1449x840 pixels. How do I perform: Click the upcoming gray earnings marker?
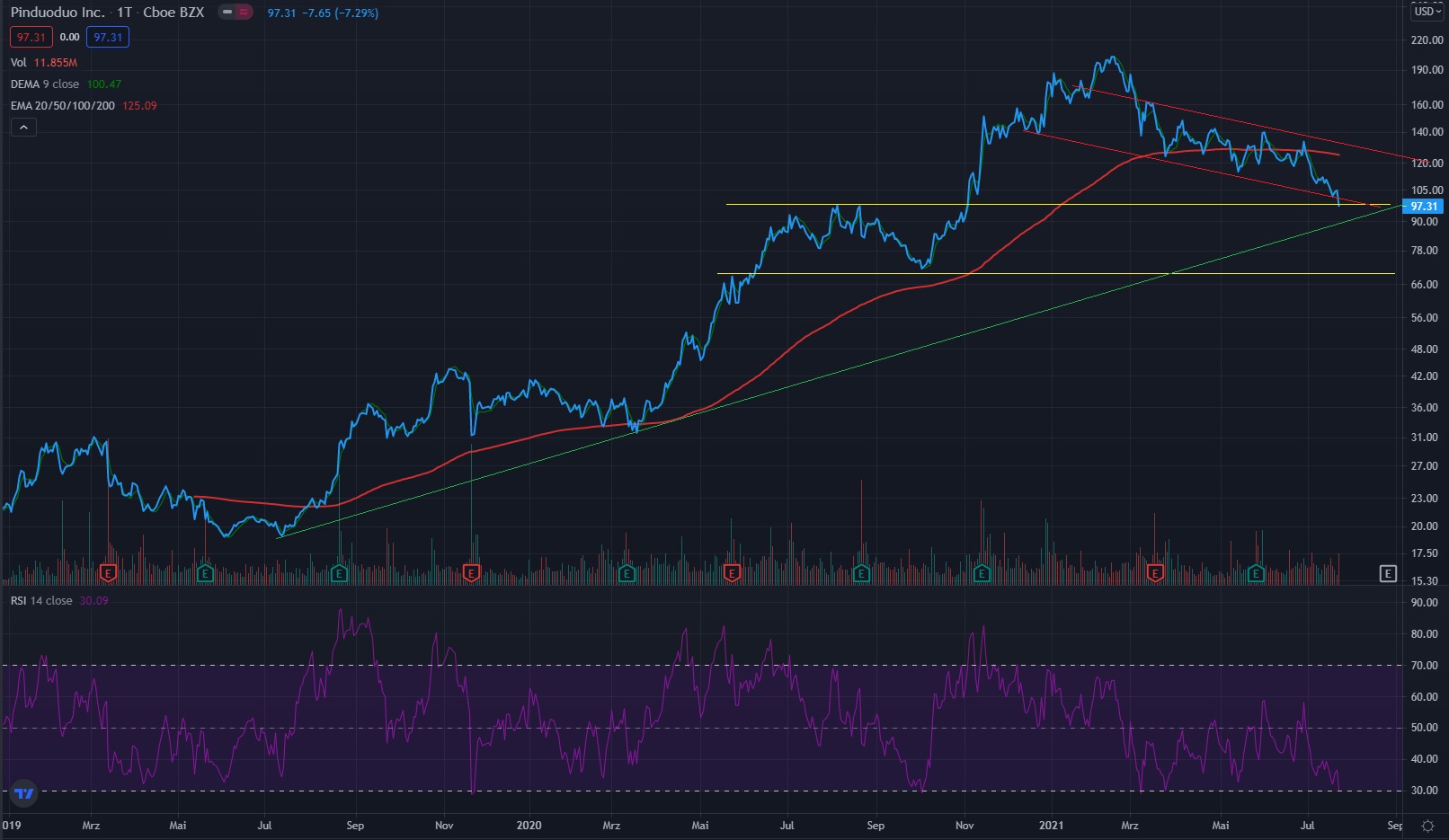click(1388, 573)
